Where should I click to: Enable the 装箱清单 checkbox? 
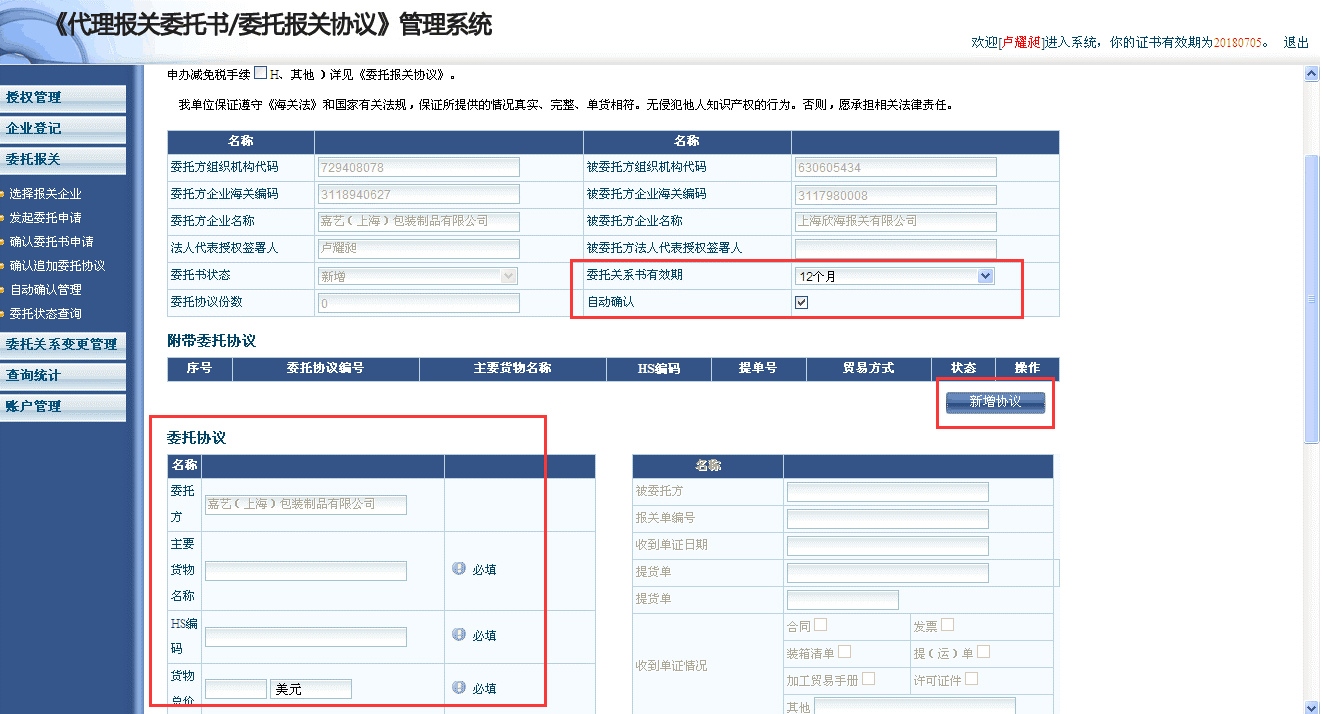click(844, 652)
